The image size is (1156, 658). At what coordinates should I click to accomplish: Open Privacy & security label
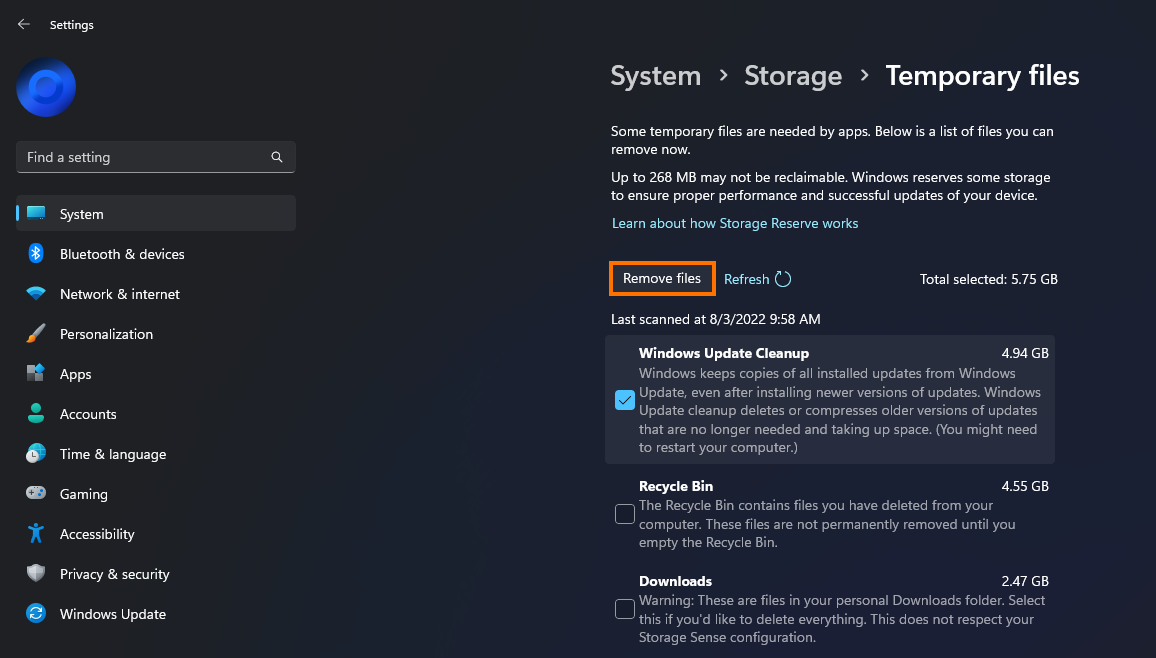tap(114, 574)
